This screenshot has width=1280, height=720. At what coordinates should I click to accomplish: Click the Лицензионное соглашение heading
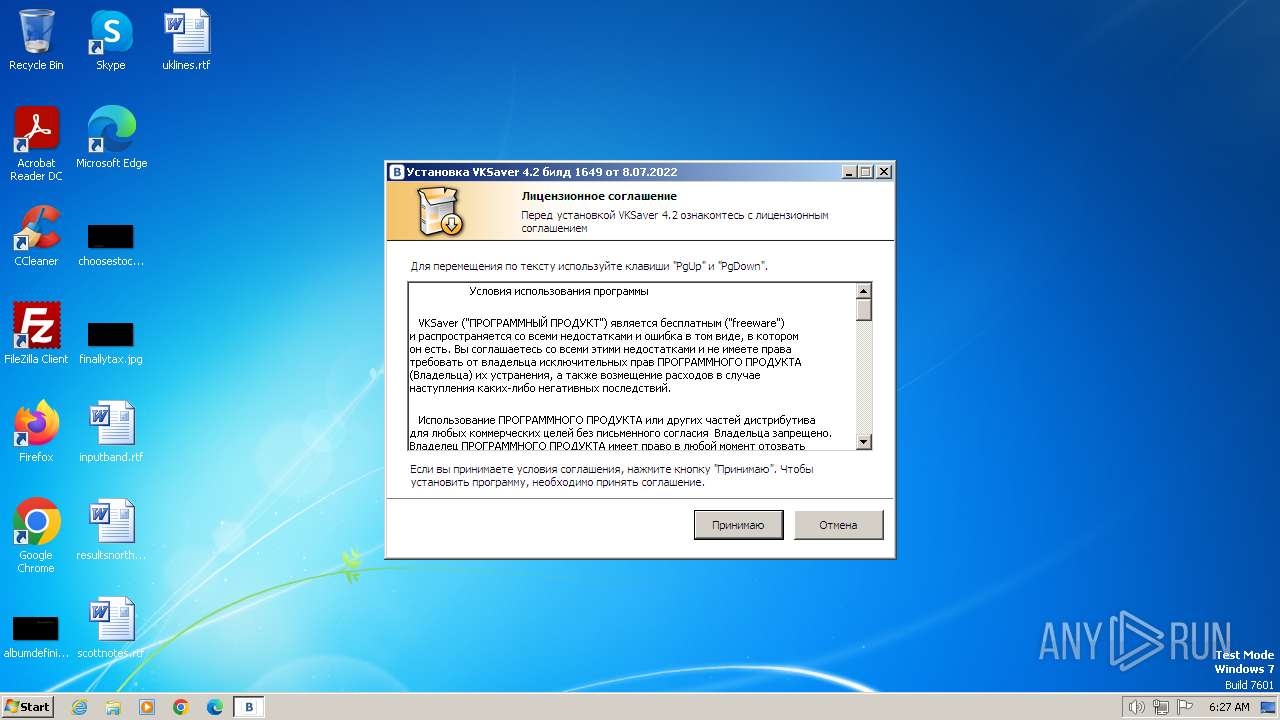point(599,196)
